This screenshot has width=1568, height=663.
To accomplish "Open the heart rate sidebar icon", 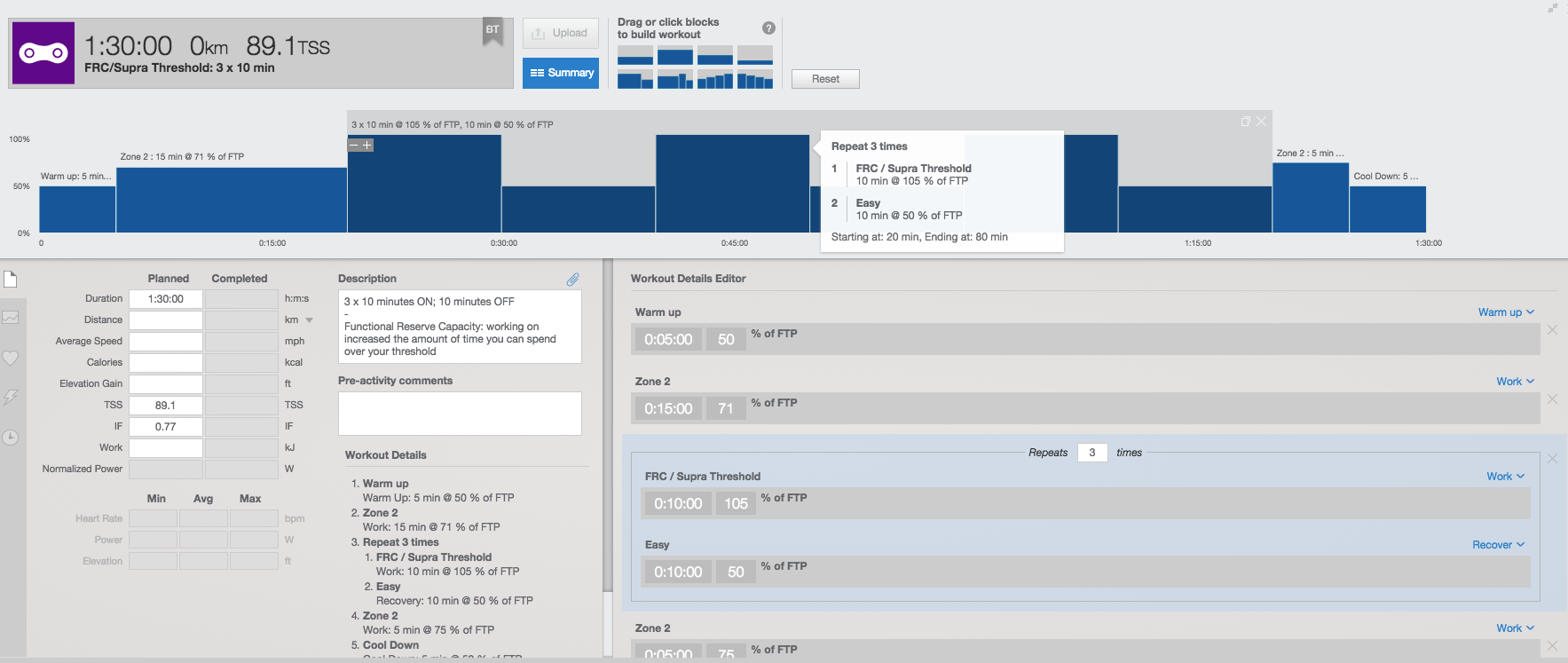I will click(x=11, y=358).
